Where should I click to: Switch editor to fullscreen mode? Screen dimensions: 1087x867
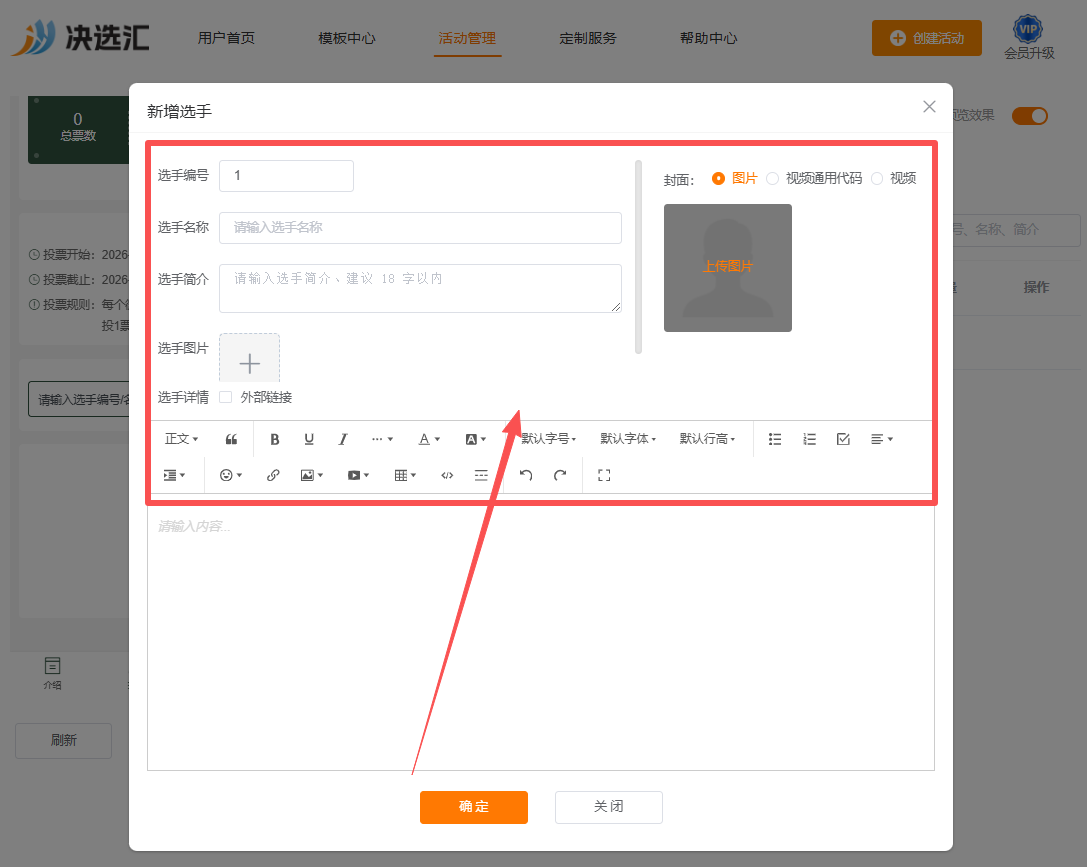click(604, 475)
